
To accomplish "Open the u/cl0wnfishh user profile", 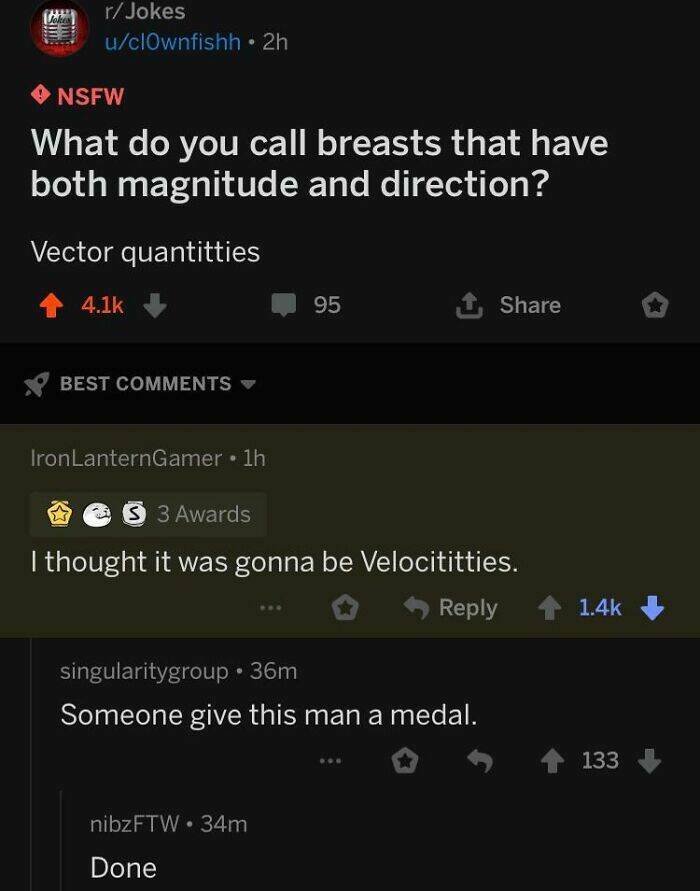I will (173, 41).
